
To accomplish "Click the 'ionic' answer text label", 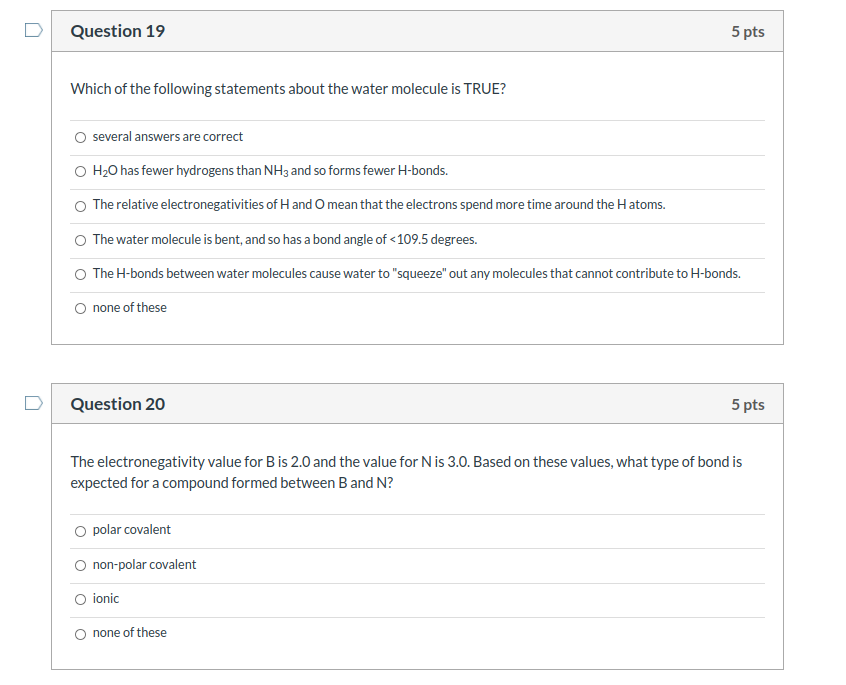I will (x=105, y=598).
